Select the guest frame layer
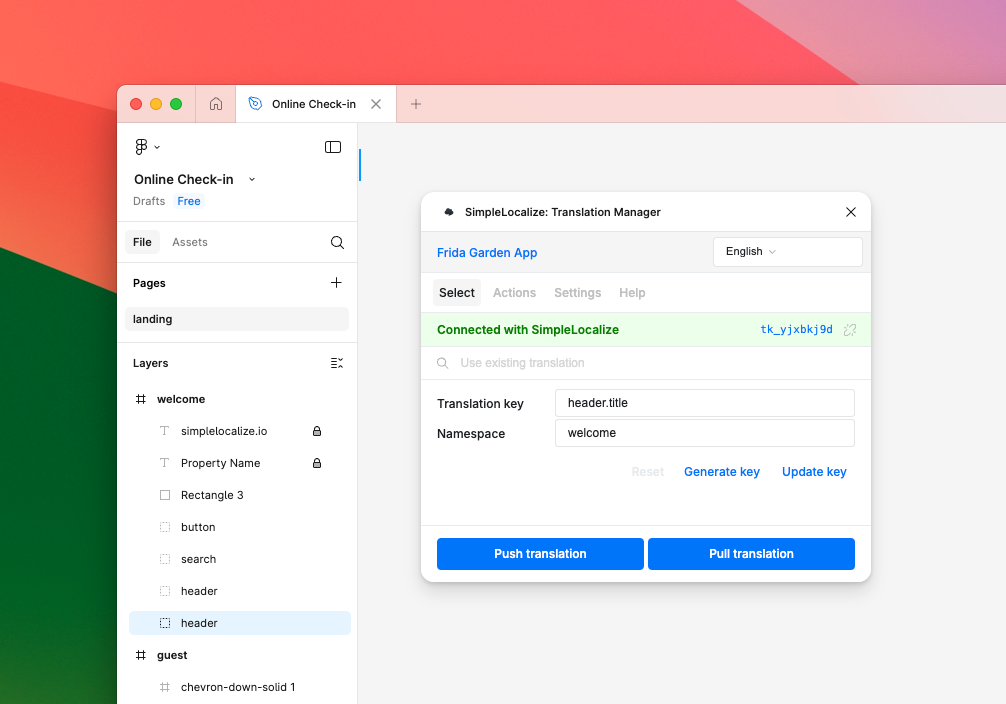This screenshot has height=704, width=1006. (240, 655)
